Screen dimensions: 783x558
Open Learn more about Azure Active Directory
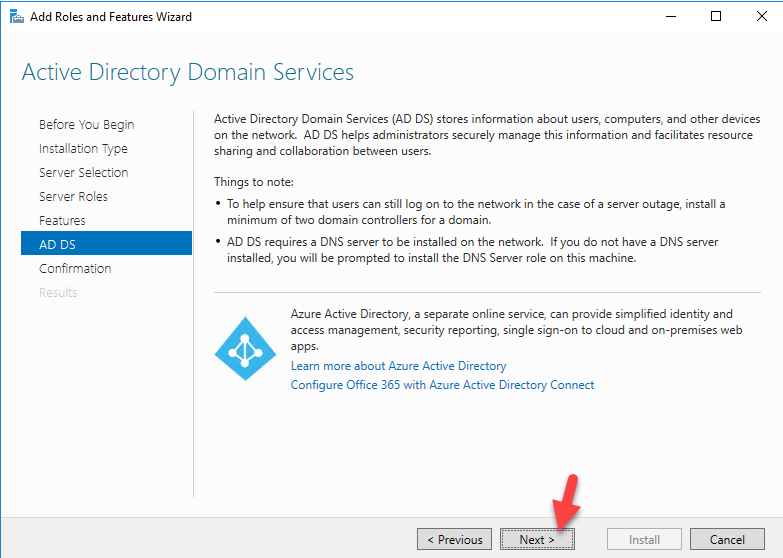tap(398, 366)
